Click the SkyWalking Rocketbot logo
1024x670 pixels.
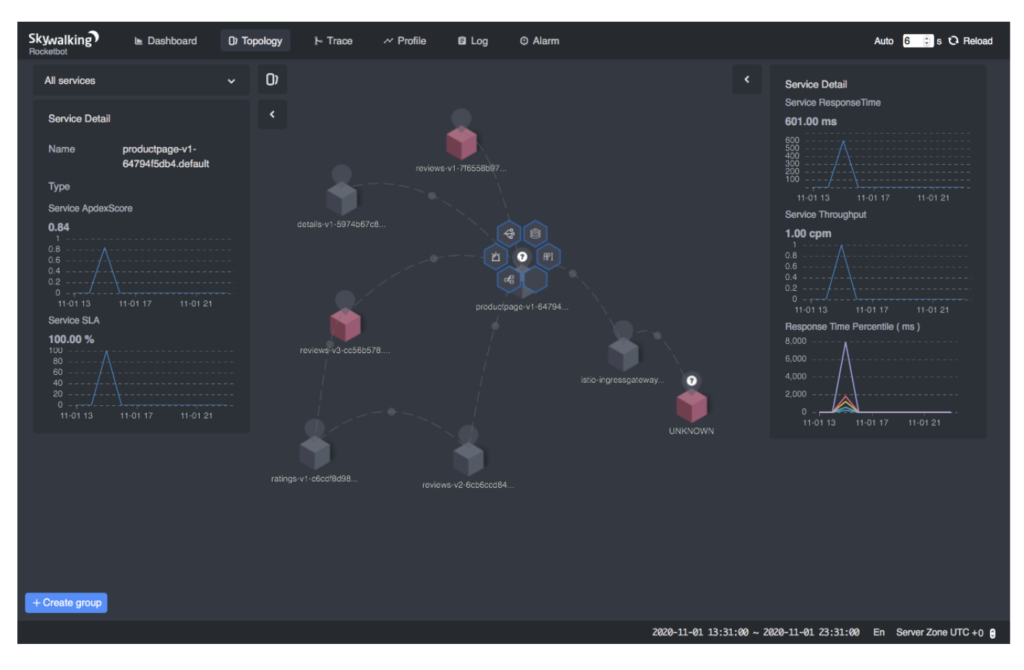(63, 42)
